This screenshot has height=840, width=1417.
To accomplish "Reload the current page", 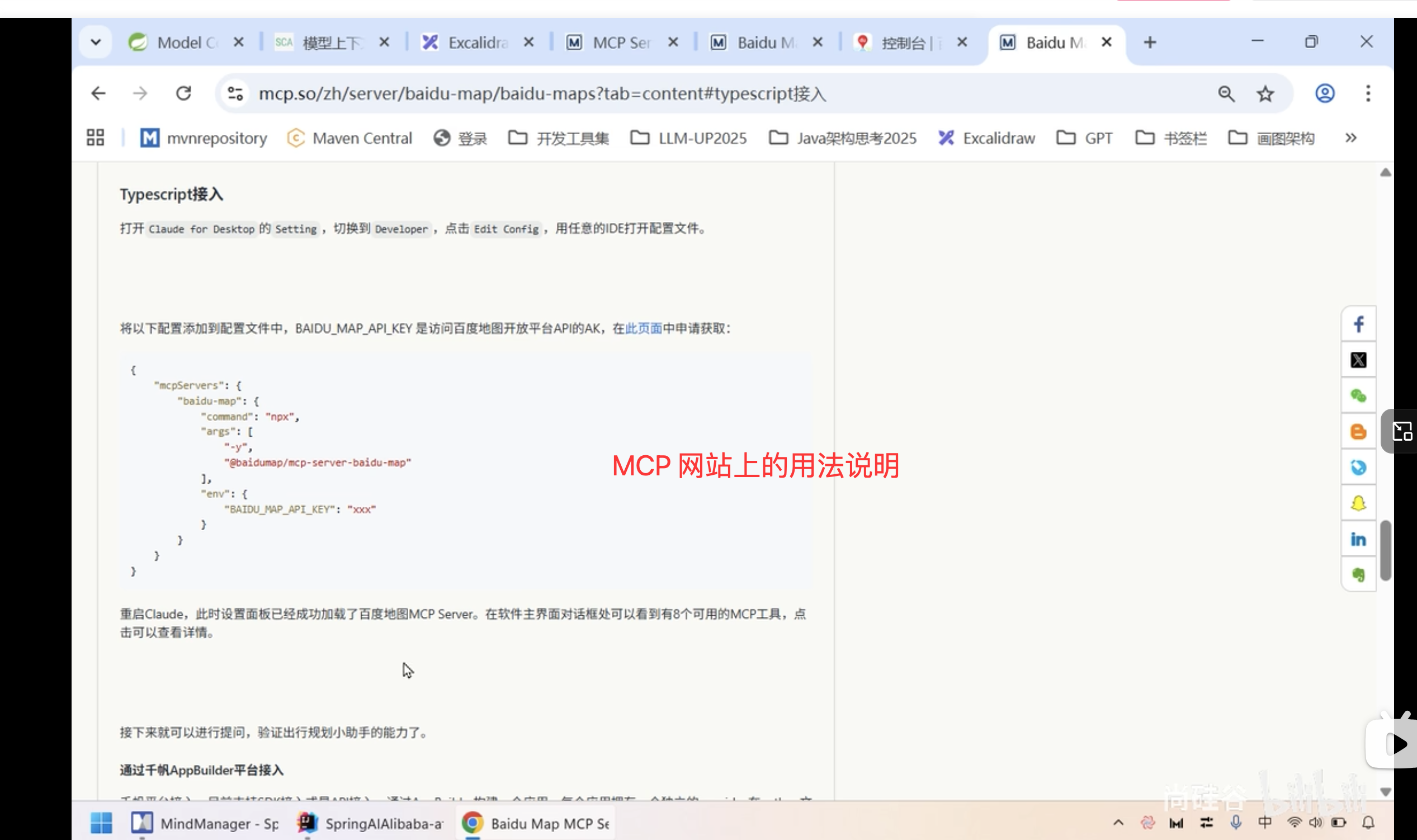I will pos(183,93).
